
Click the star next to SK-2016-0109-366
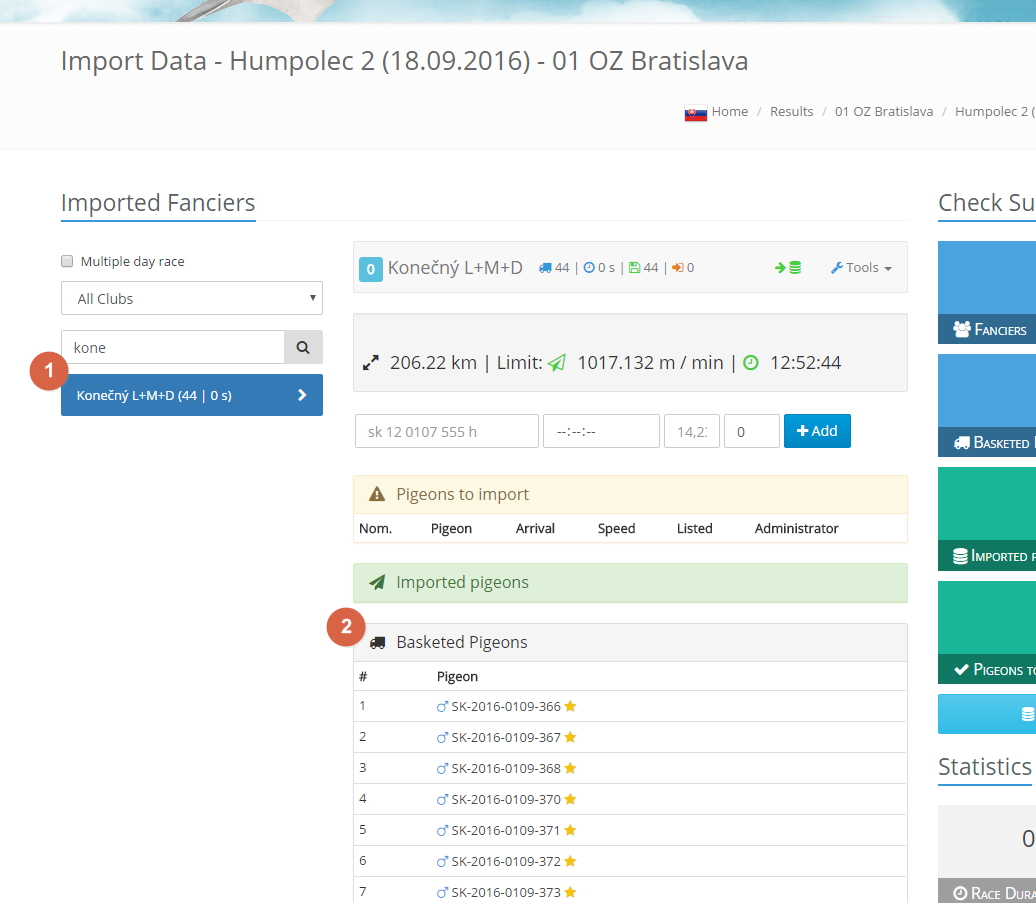(x=570, y=706)
